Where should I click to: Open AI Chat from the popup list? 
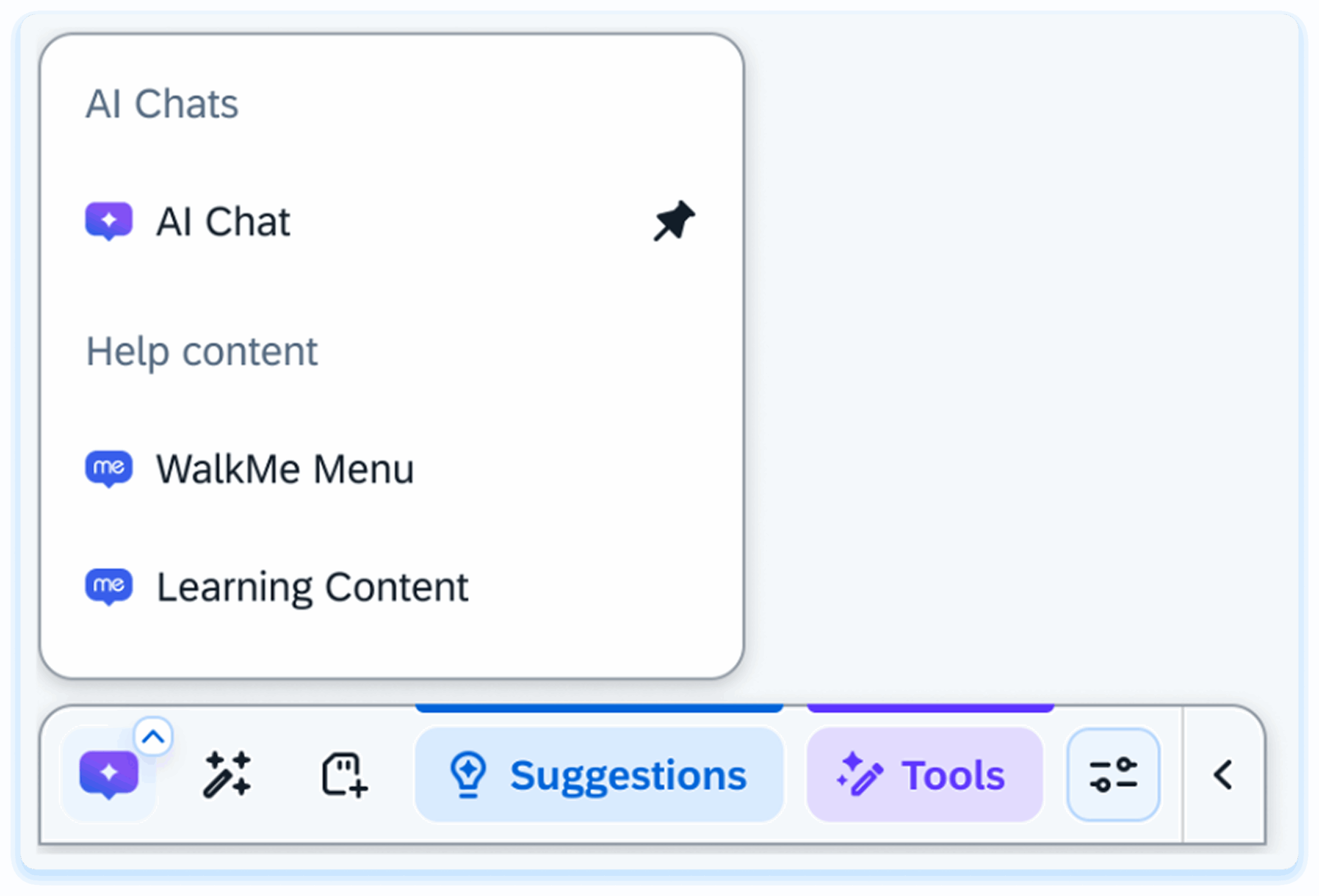[x=223, y=222]
